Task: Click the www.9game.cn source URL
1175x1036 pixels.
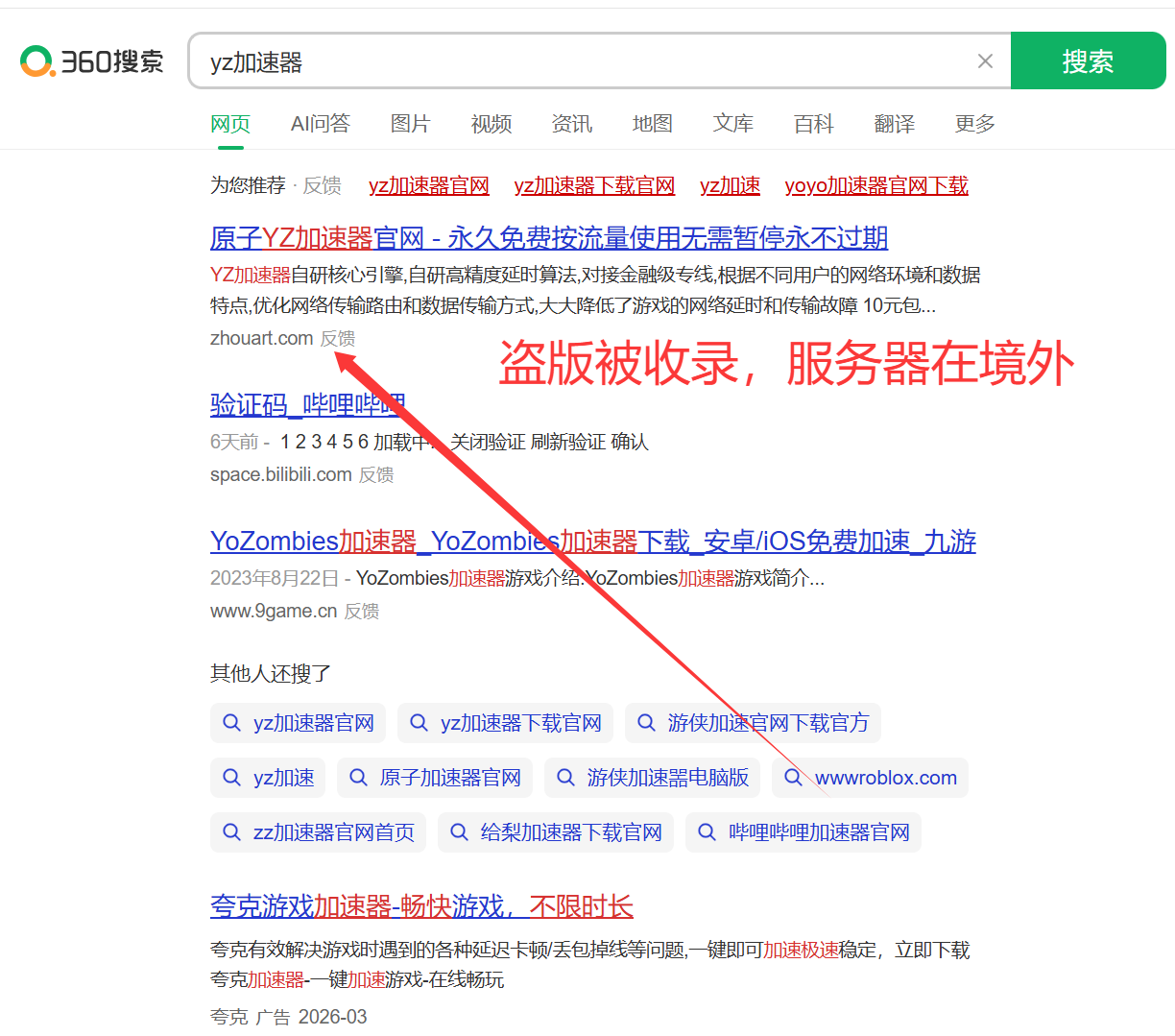Action: [x=274, y=611]
